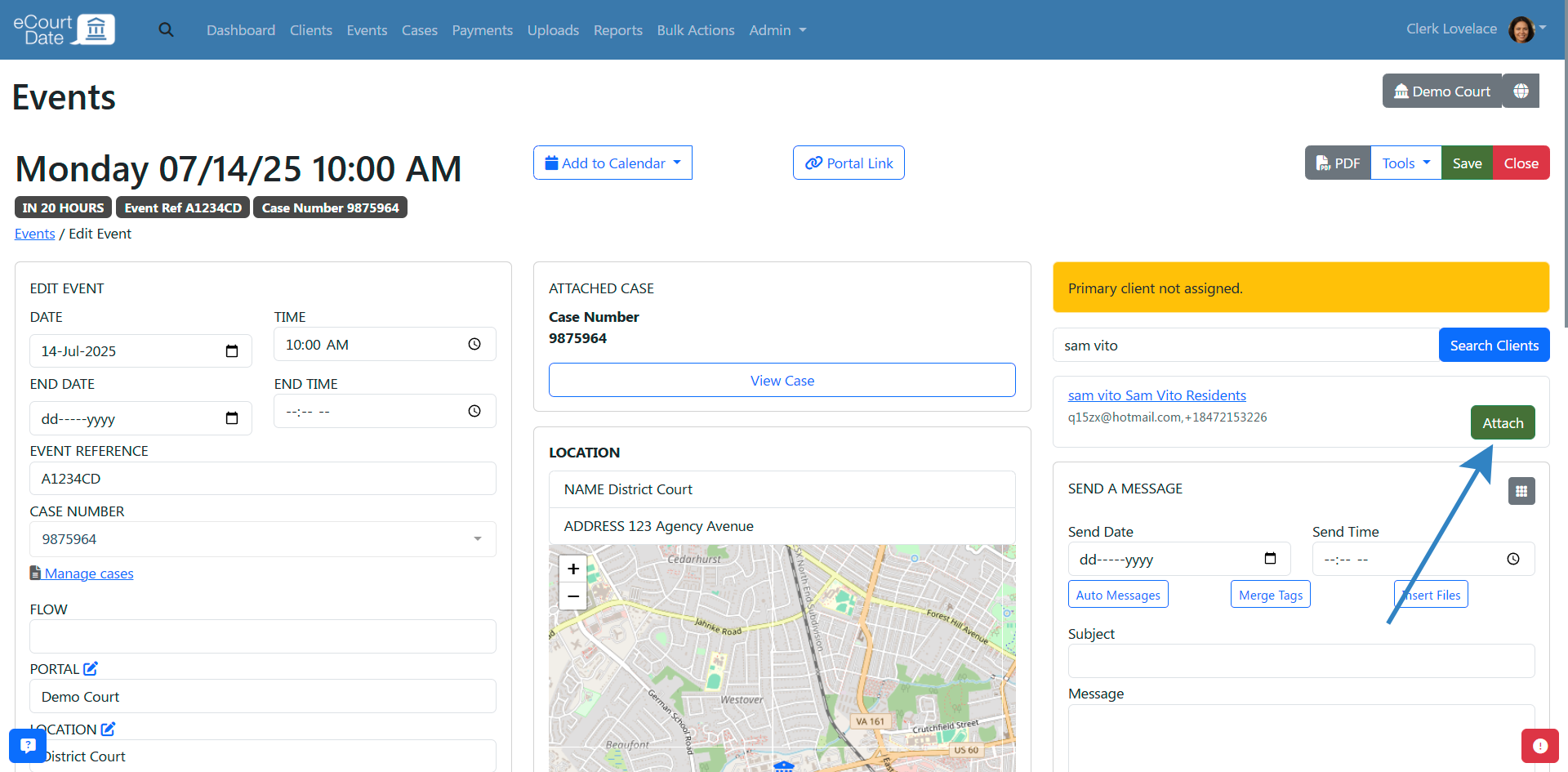
Task: Expand the Add to Calendar dropdown
Action: point(612,163)
